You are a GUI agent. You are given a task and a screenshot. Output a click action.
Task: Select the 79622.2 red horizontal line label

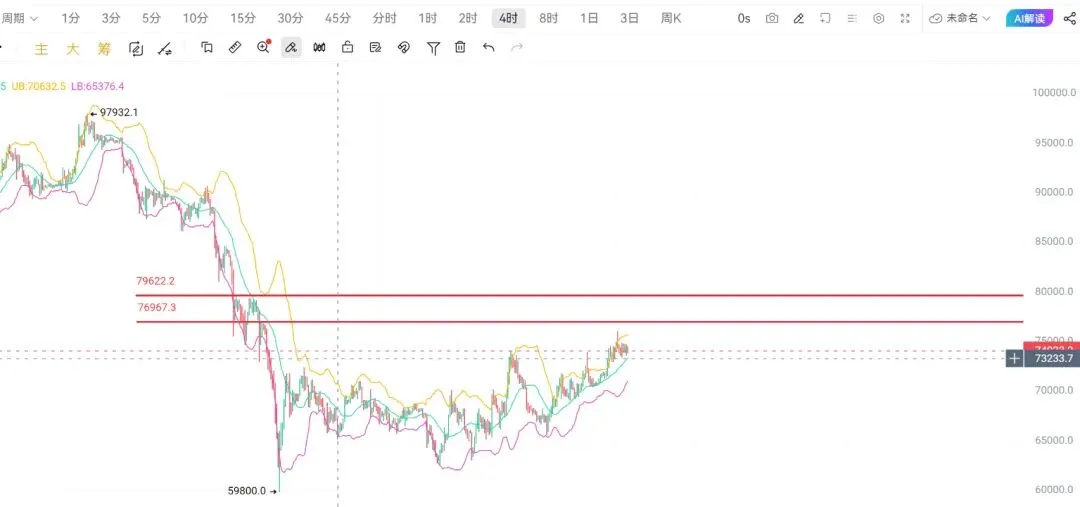156,281
